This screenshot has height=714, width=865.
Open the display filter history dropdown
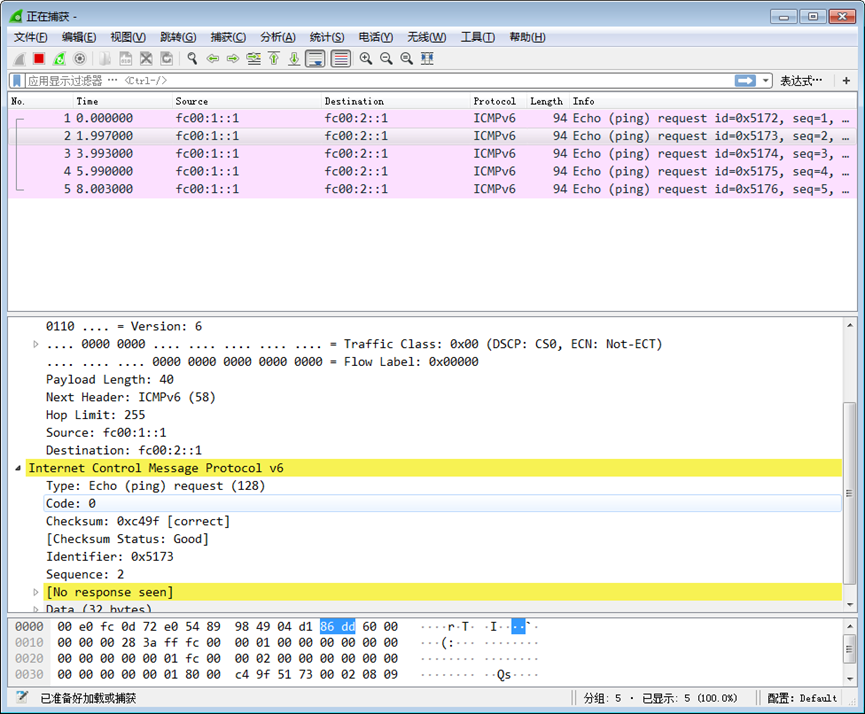(765, 81)
